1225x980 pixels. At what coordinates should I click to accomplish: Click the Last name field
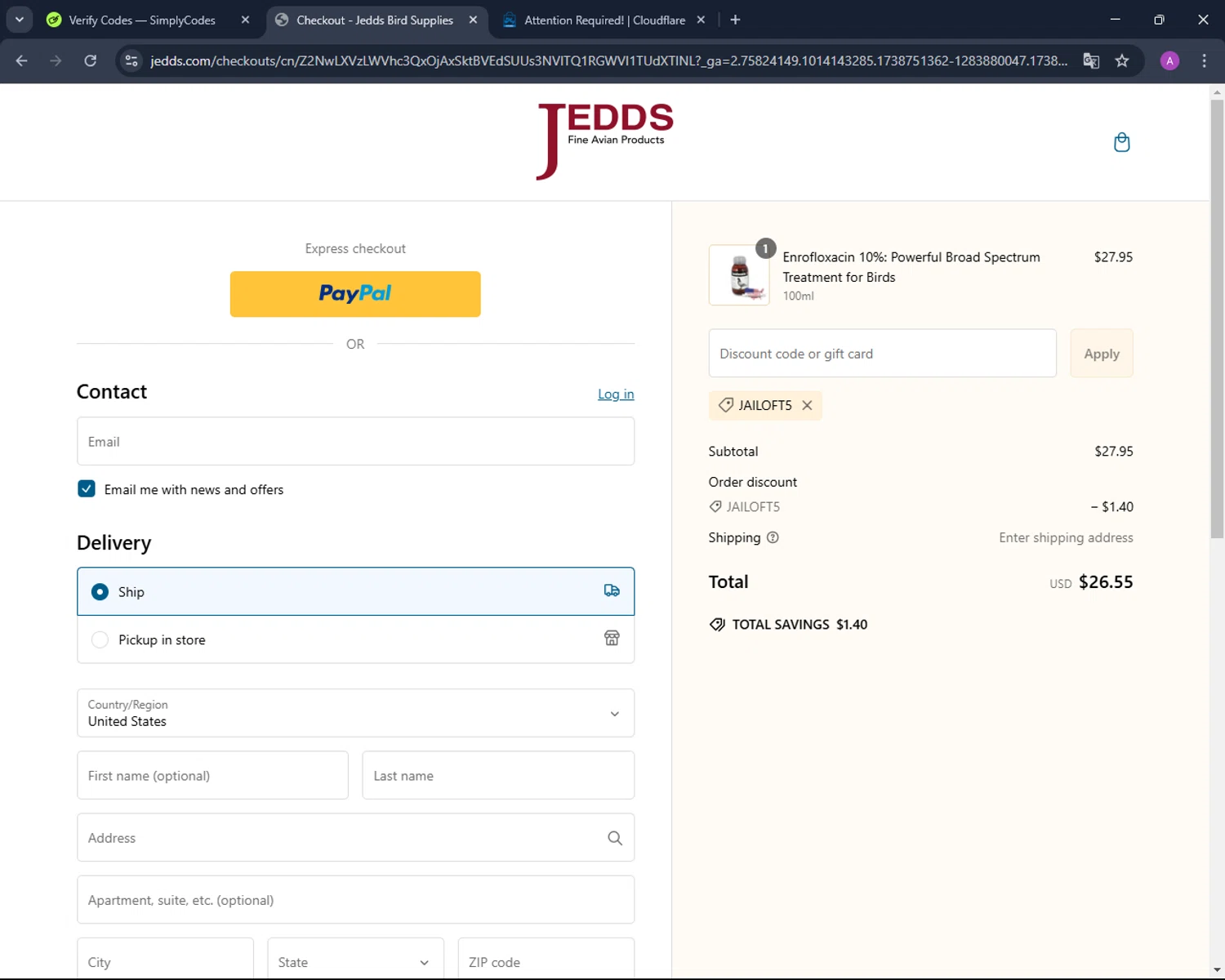point(498,775)
